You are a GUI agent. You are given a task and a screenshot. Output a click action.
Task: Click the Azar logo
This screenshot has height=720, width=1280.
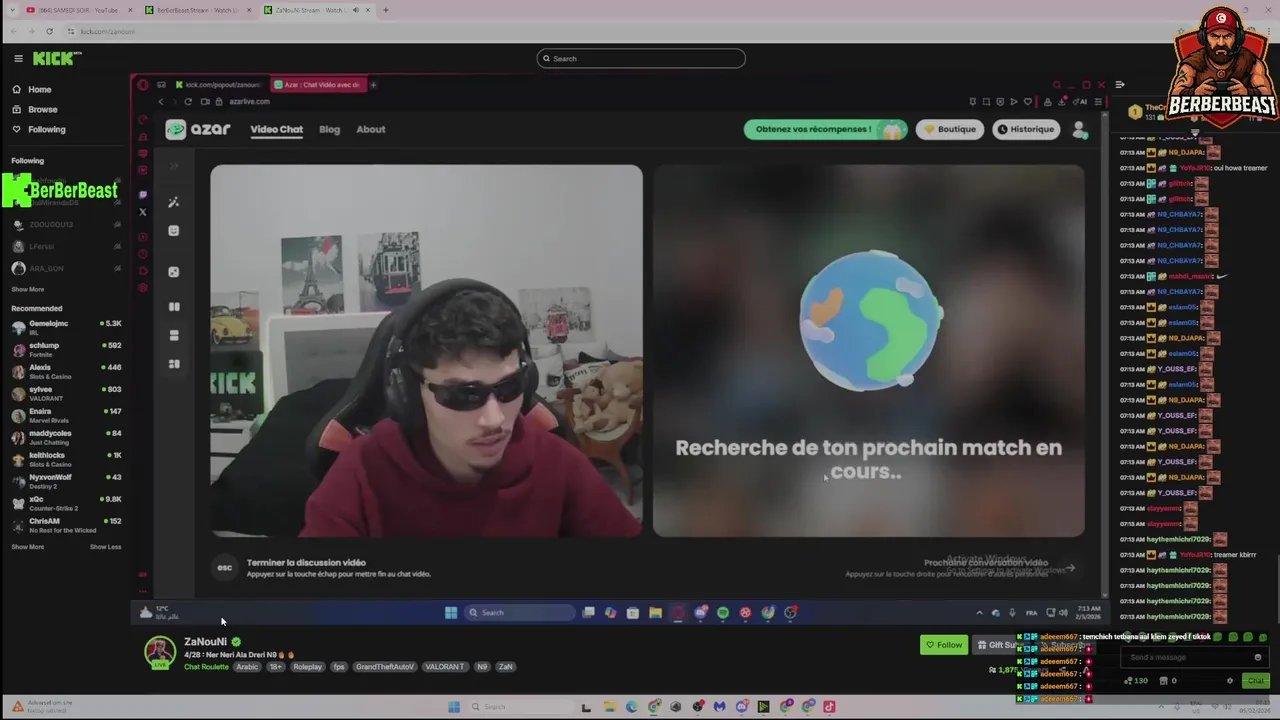[x=198, y=129]
